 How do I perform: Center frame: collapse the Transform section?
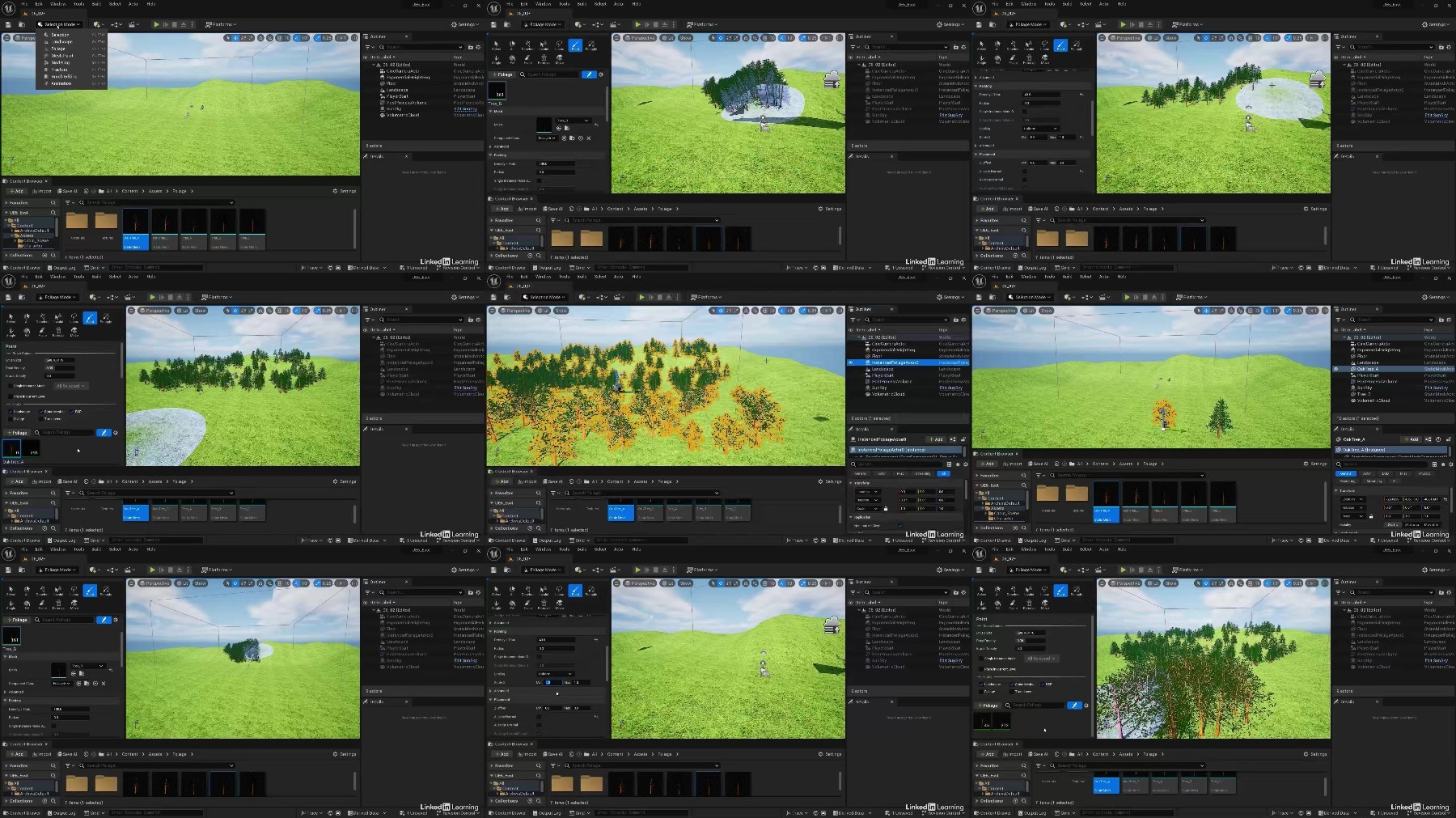tap(850, 483)
